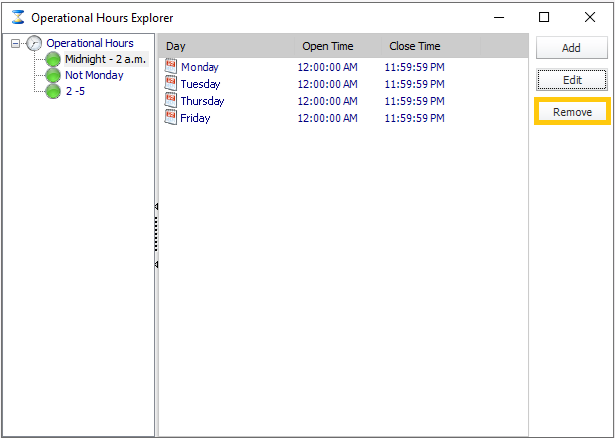Click the upper collapse arrow on the splitter
The height and width of the screenshot is (438, 615).
tap(156, 206)
